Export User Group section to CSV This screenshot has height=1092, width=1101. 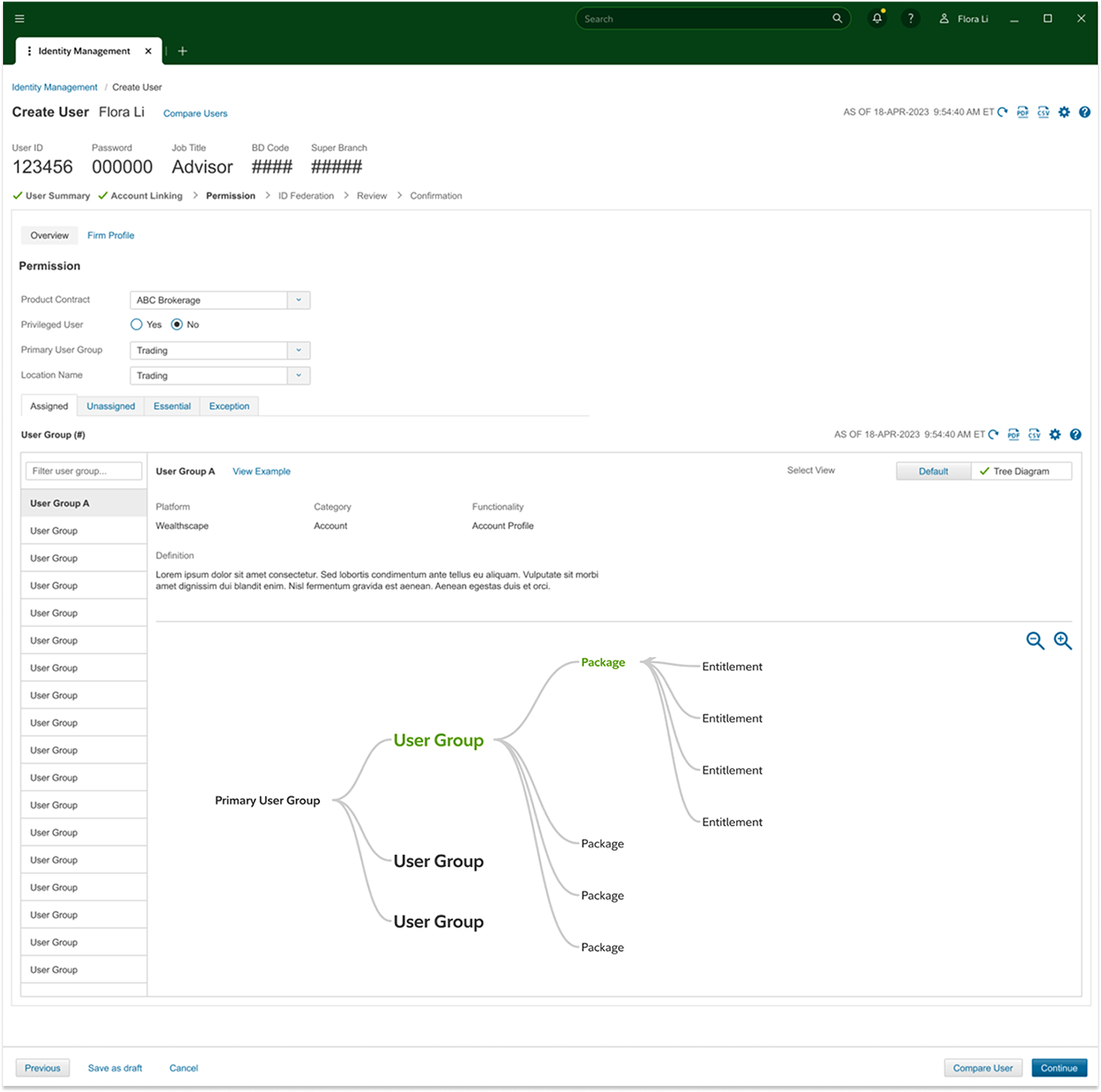click(x=1034, y=435)
